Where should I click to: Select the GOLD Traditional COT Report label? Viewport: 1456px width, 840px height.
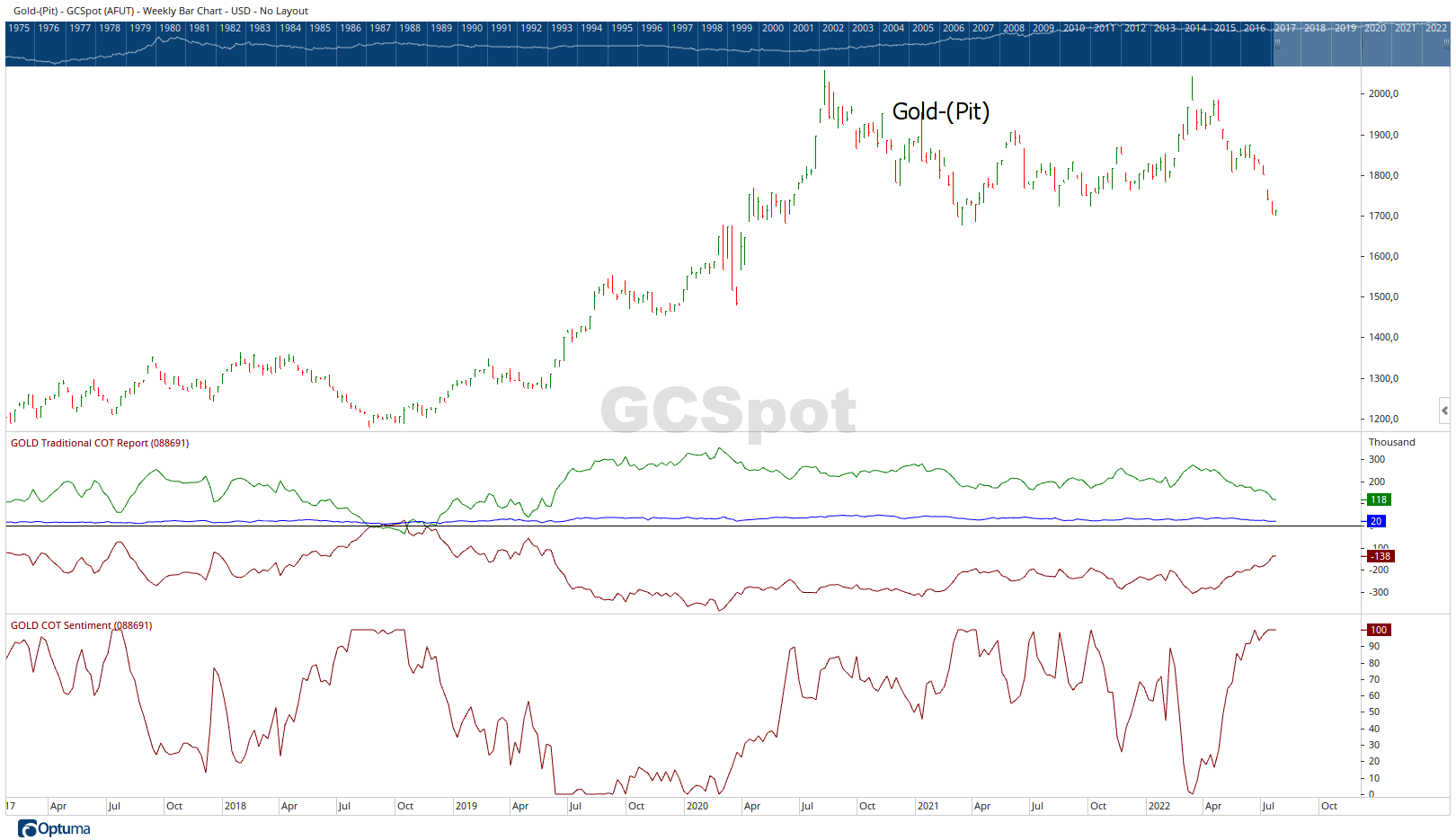[x=99, y=443]
